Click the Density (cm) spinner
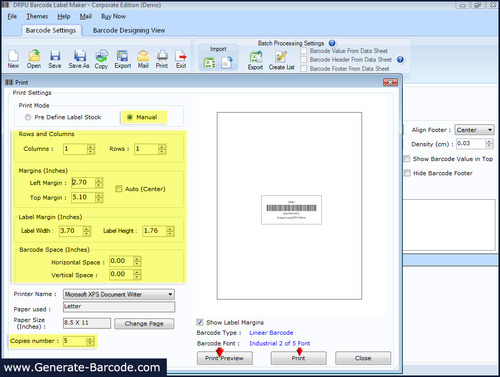 click(489, 144)
